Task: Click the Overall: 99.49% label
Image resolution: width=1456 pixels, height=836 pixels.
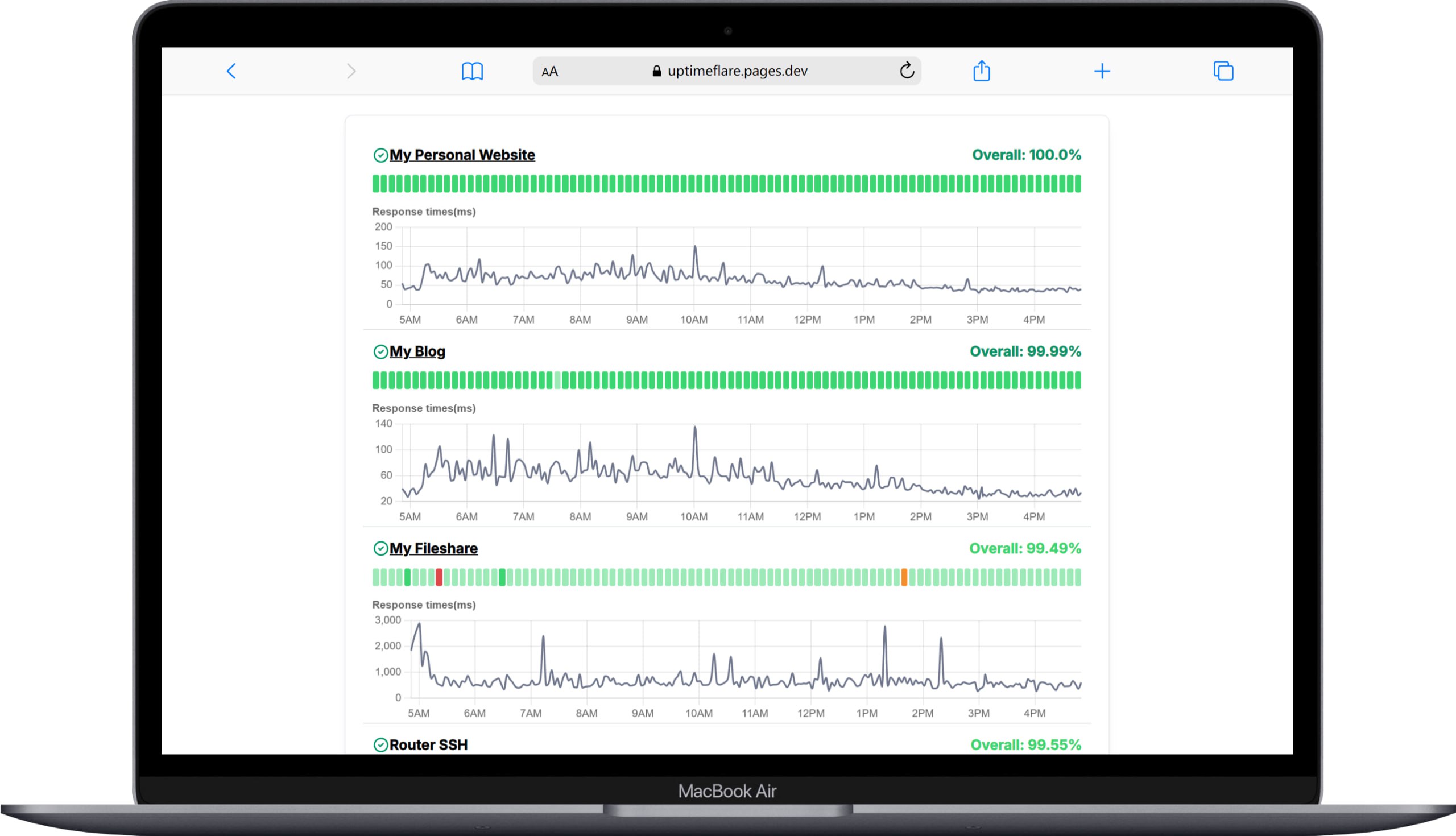Action: pyautogui.click(x=1025, y=548)
